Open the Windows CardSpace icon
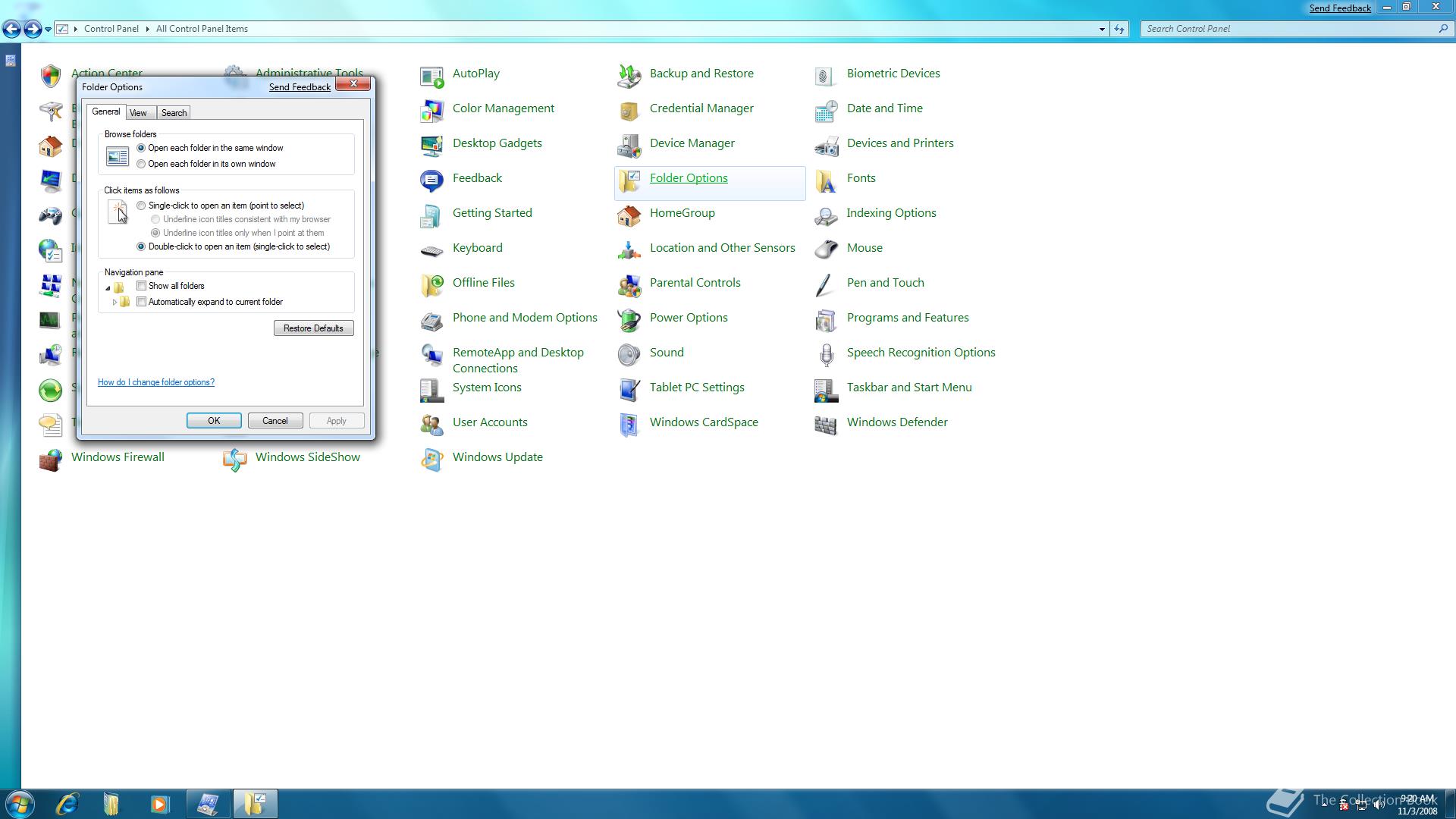Screen dimensions: 1456x819 click(629, 425)
